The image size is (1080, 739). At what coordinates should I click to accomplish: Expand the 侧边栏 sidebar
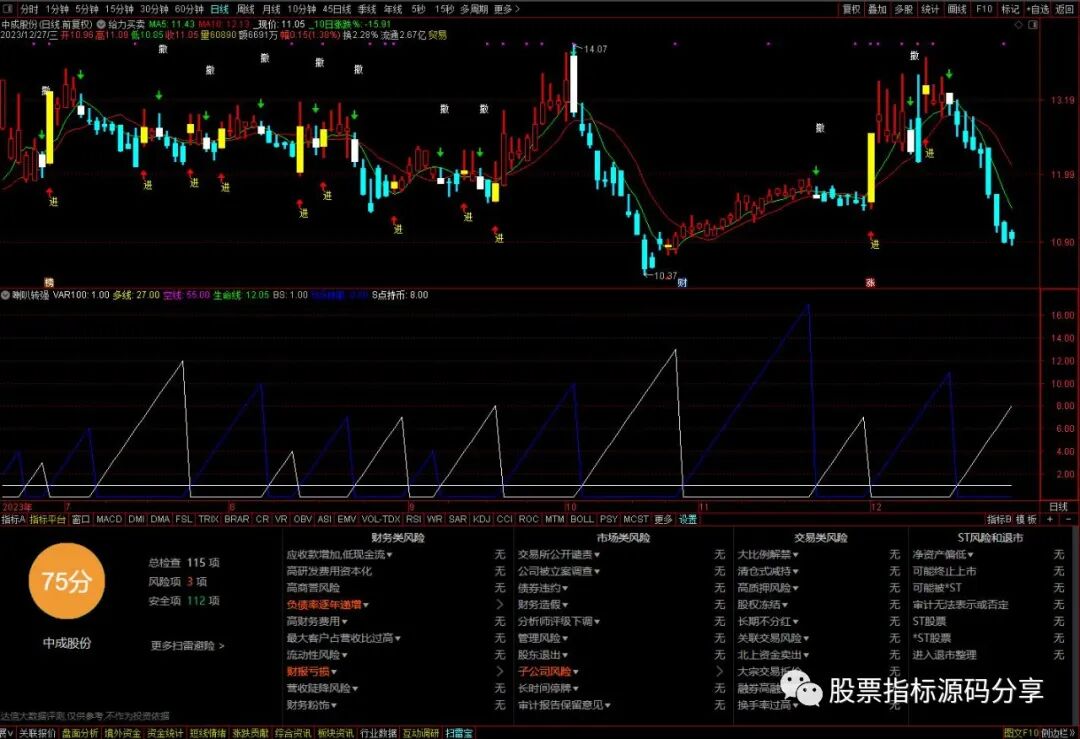point(1058,733)
